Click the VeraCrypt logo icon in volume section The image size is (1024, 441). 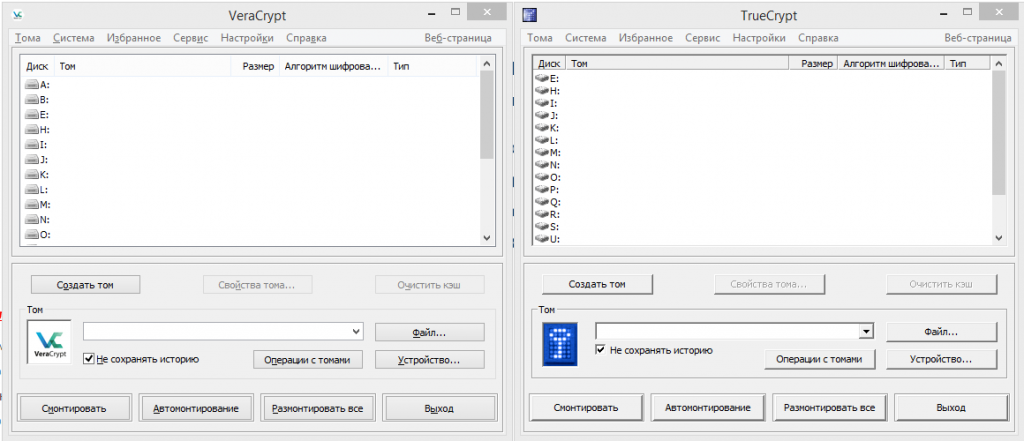49,343
